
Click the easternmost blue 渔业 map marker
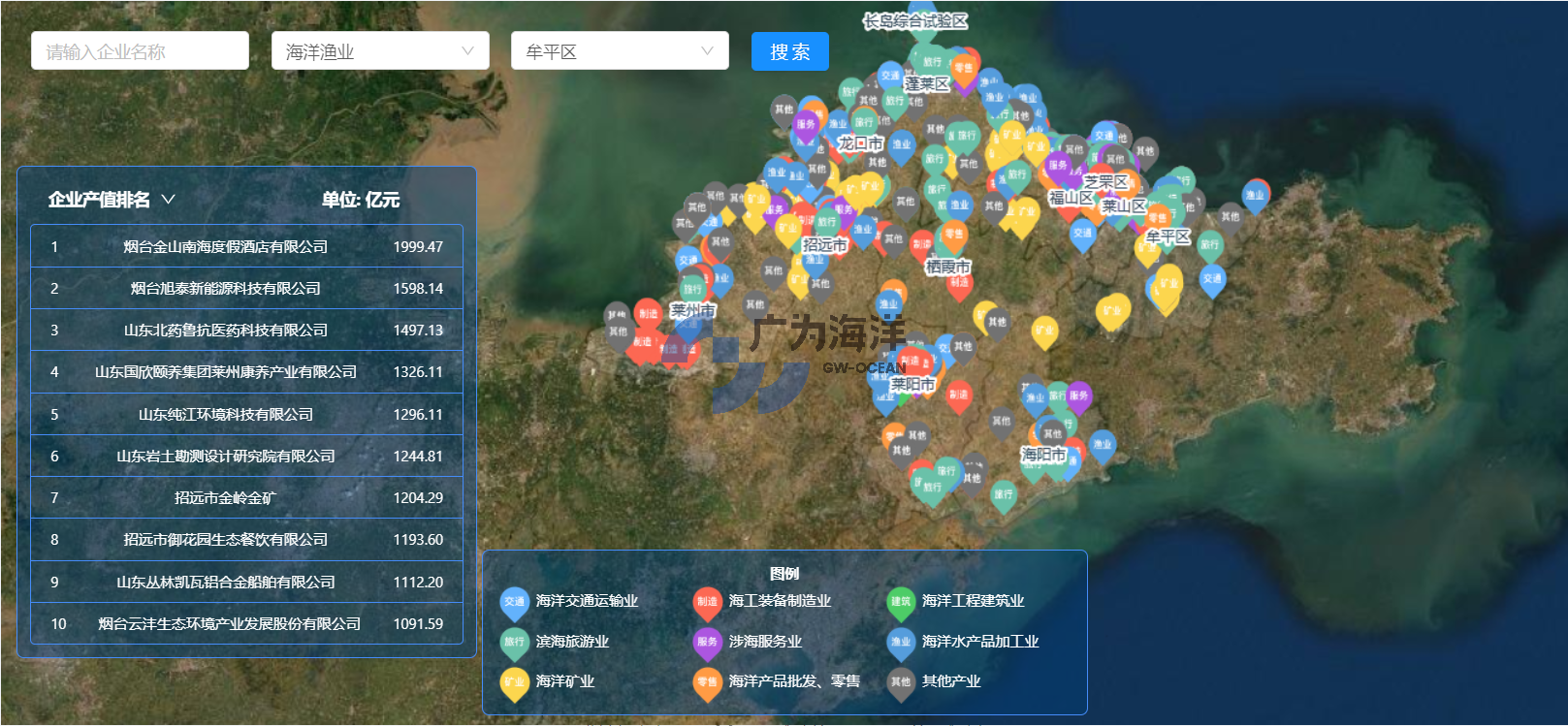tap(1256, 195)
